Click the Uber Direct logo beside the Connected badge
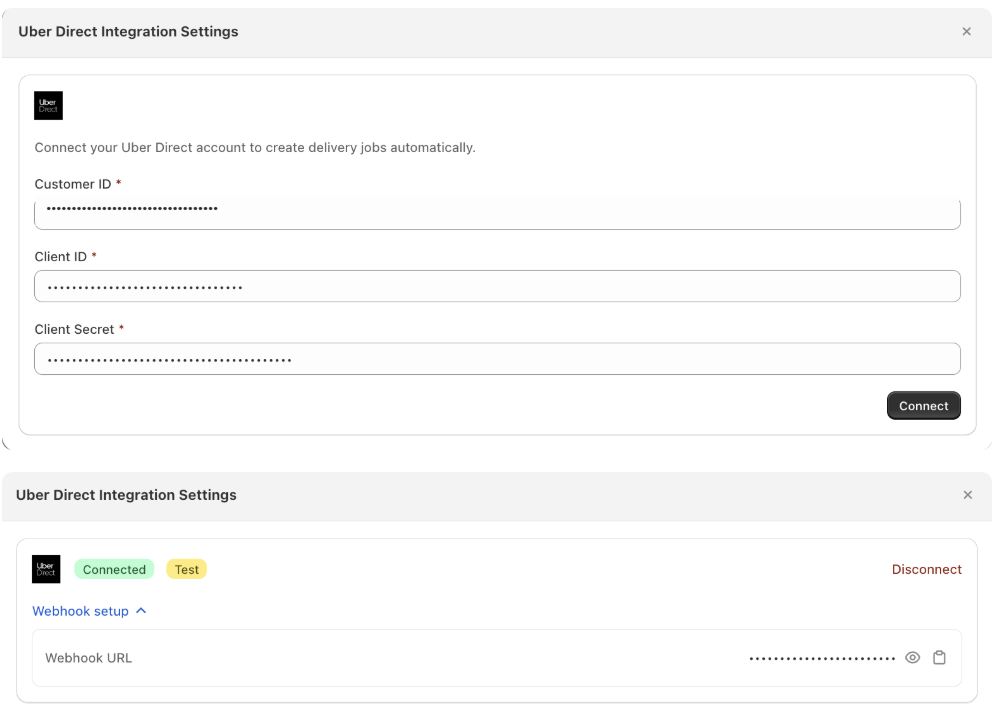The height and width of the screenshot is (716, 996). click(46, 569)
